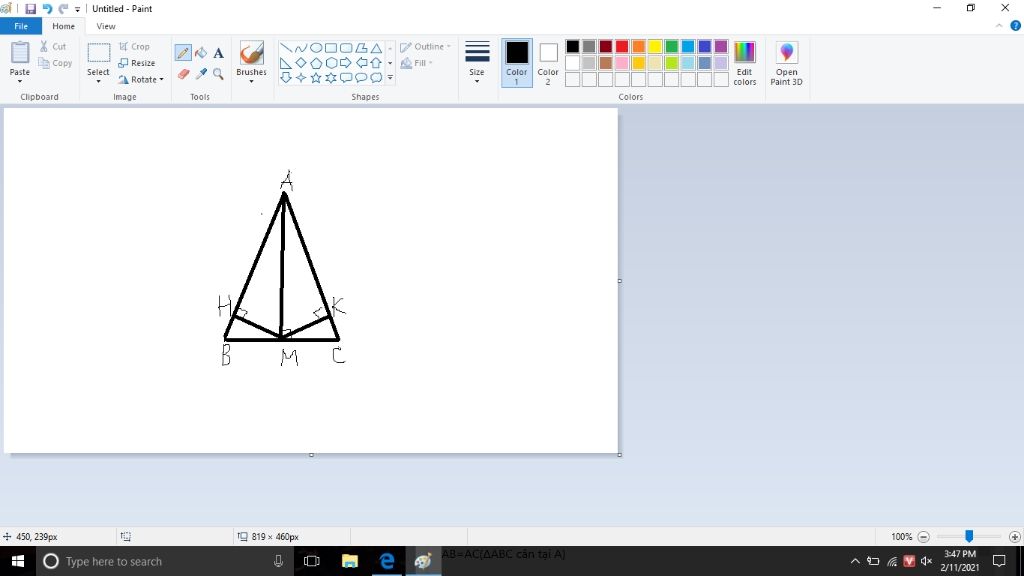Choose the Right triangle shape
1024x576 pixels.
(285, 63)
